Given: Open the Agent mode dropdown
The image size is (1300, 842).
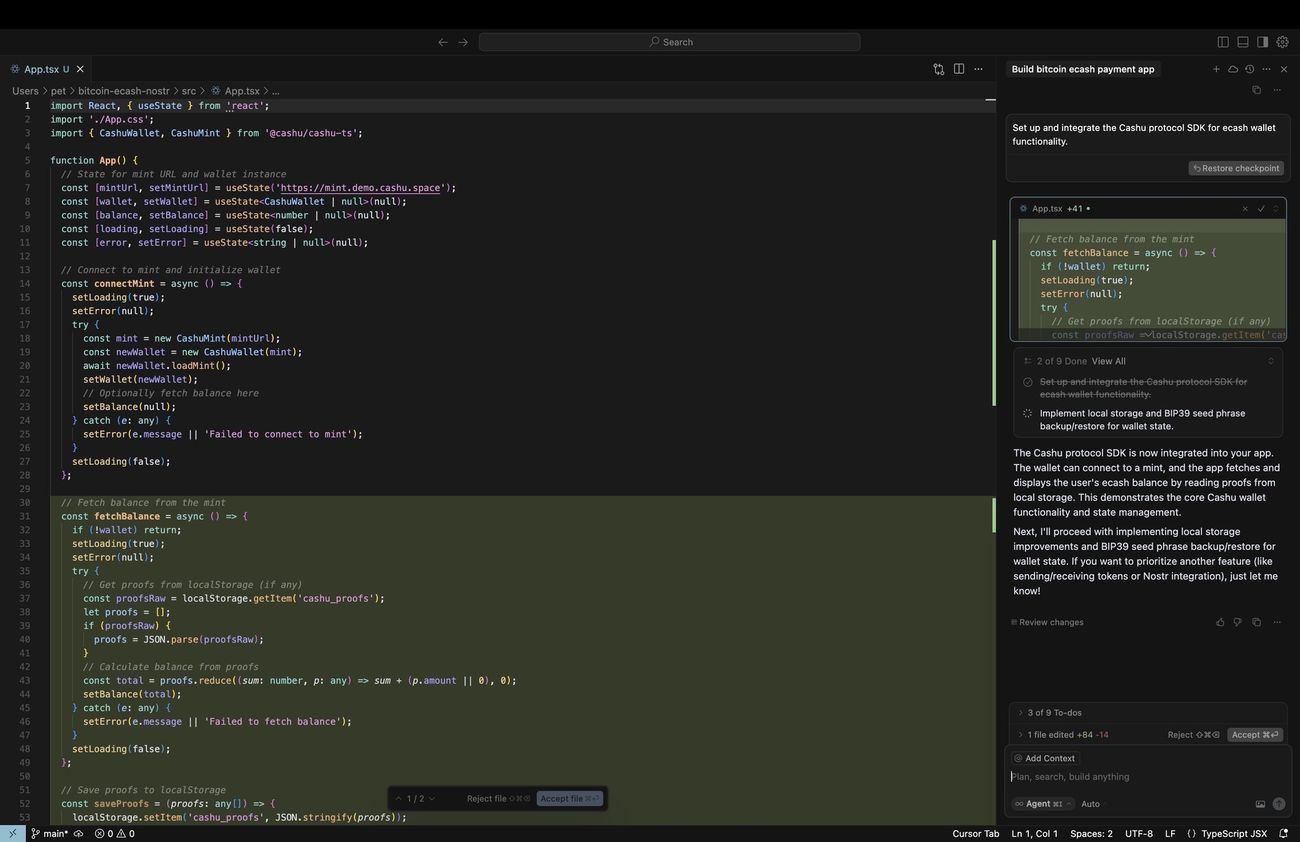Looking at the screenshot, I should point(1043,804).
